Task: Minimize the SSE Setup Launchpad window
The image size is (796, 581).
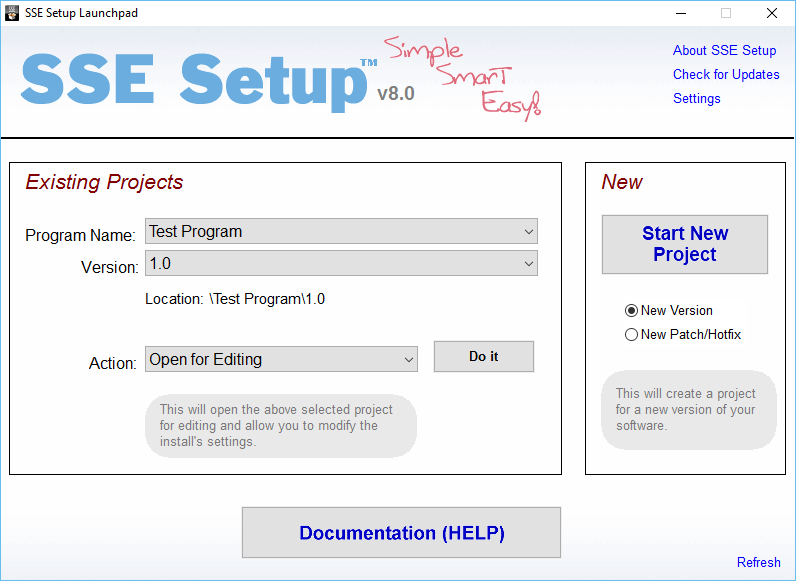Action: pyautogui.click(x=681, y=13)
